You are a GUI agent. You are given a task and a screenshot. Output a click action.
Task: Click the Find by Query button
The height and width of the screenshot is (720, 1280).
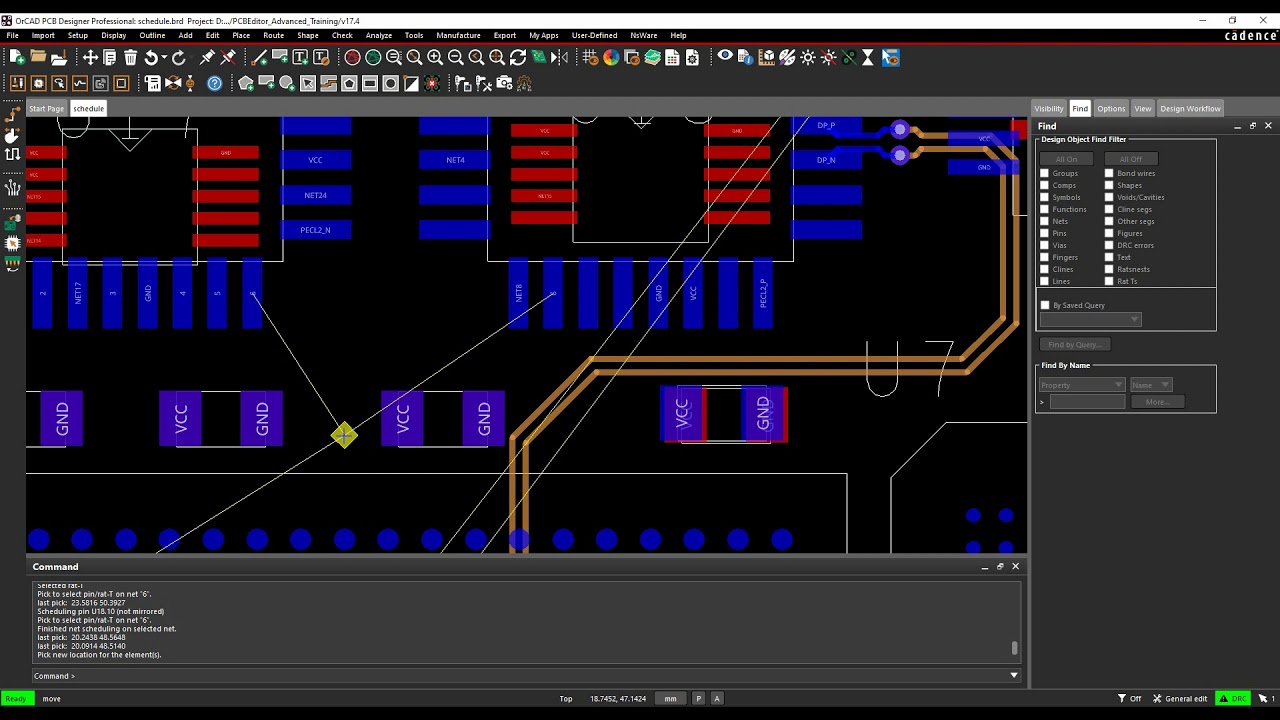click(x=1075, y=344)
